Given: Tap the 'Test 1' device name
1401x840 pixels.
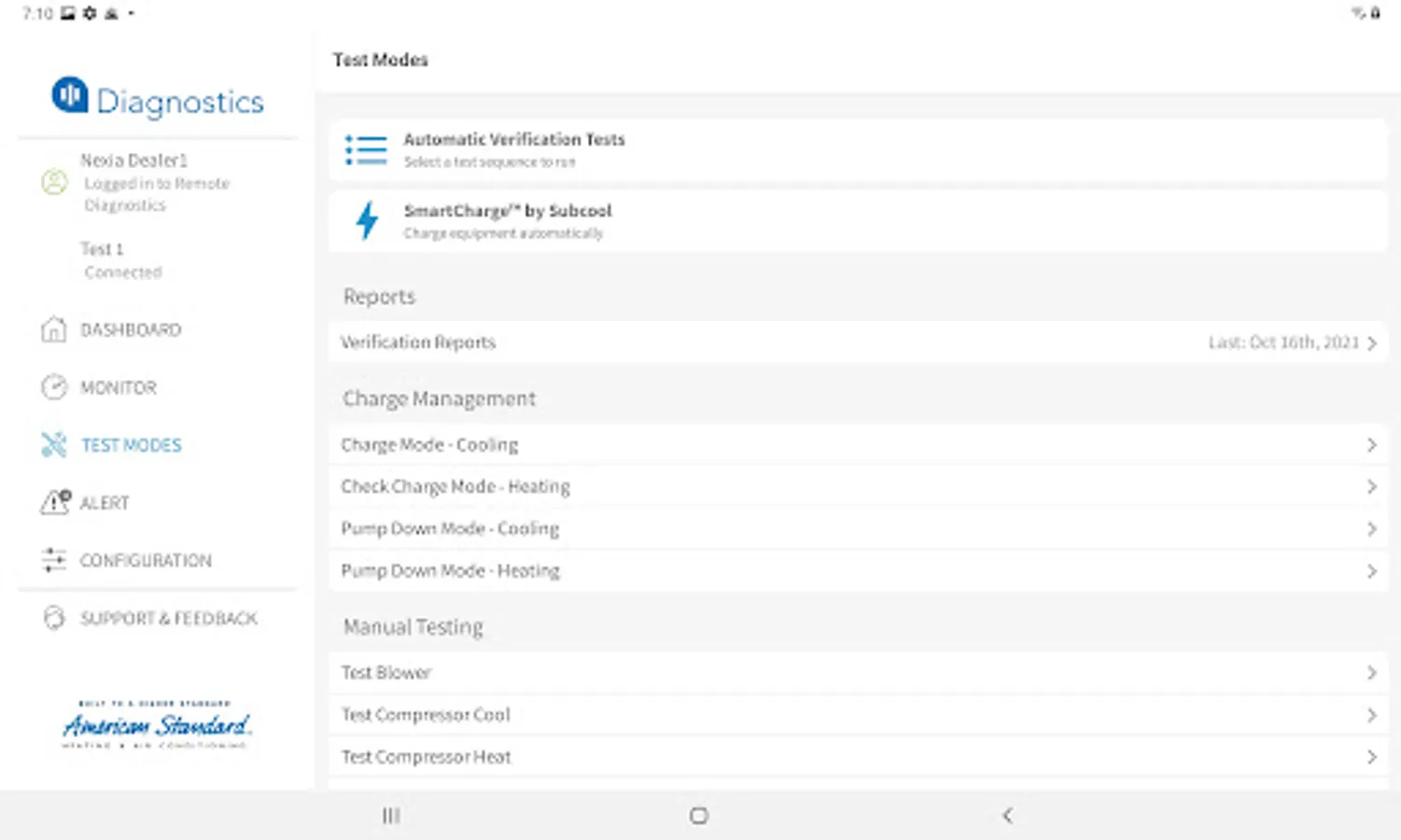Looking at the screenshot, I should [102, 249].
